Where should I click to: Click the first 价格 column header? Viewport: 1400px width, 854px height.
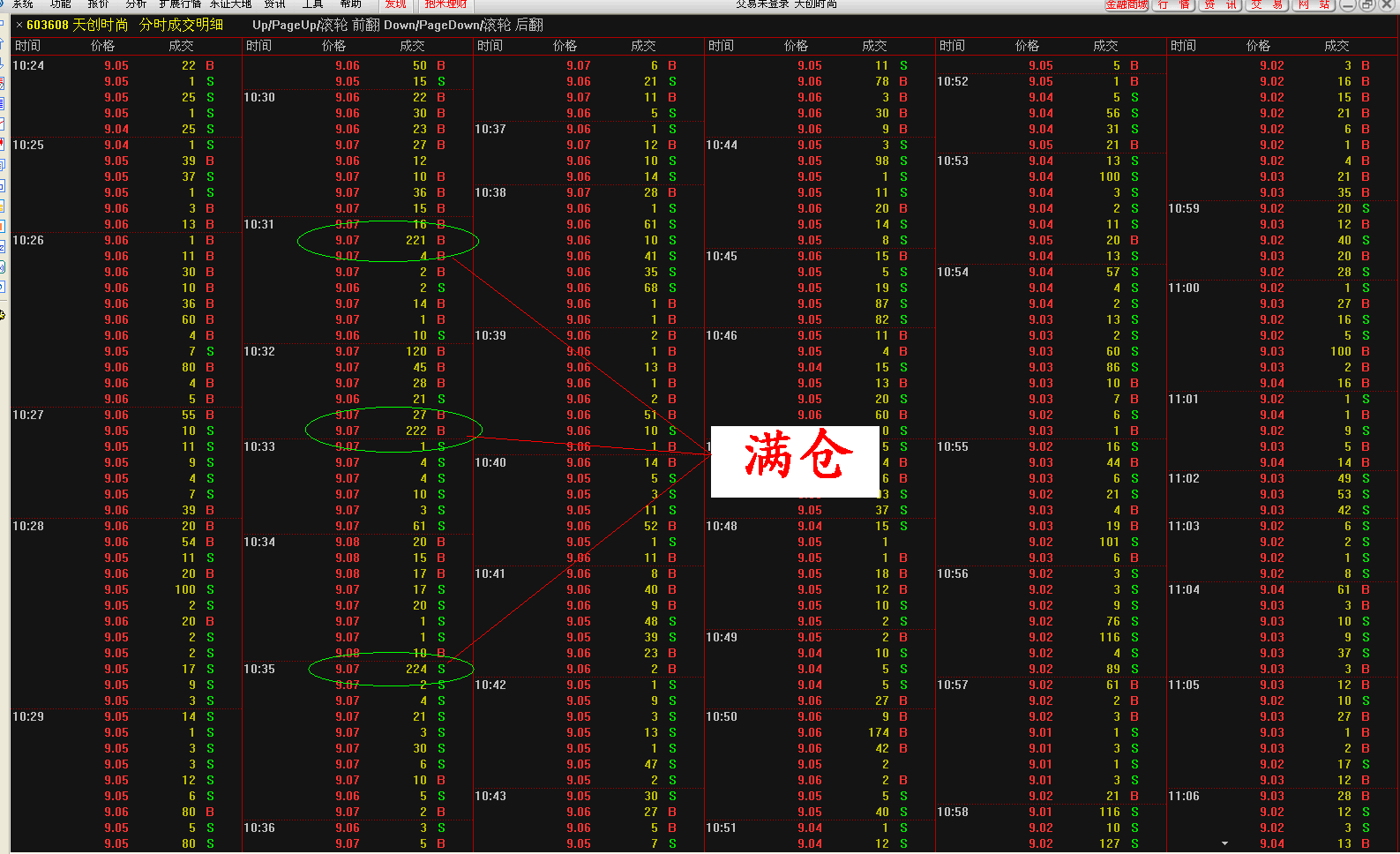(x=103, y=46)
